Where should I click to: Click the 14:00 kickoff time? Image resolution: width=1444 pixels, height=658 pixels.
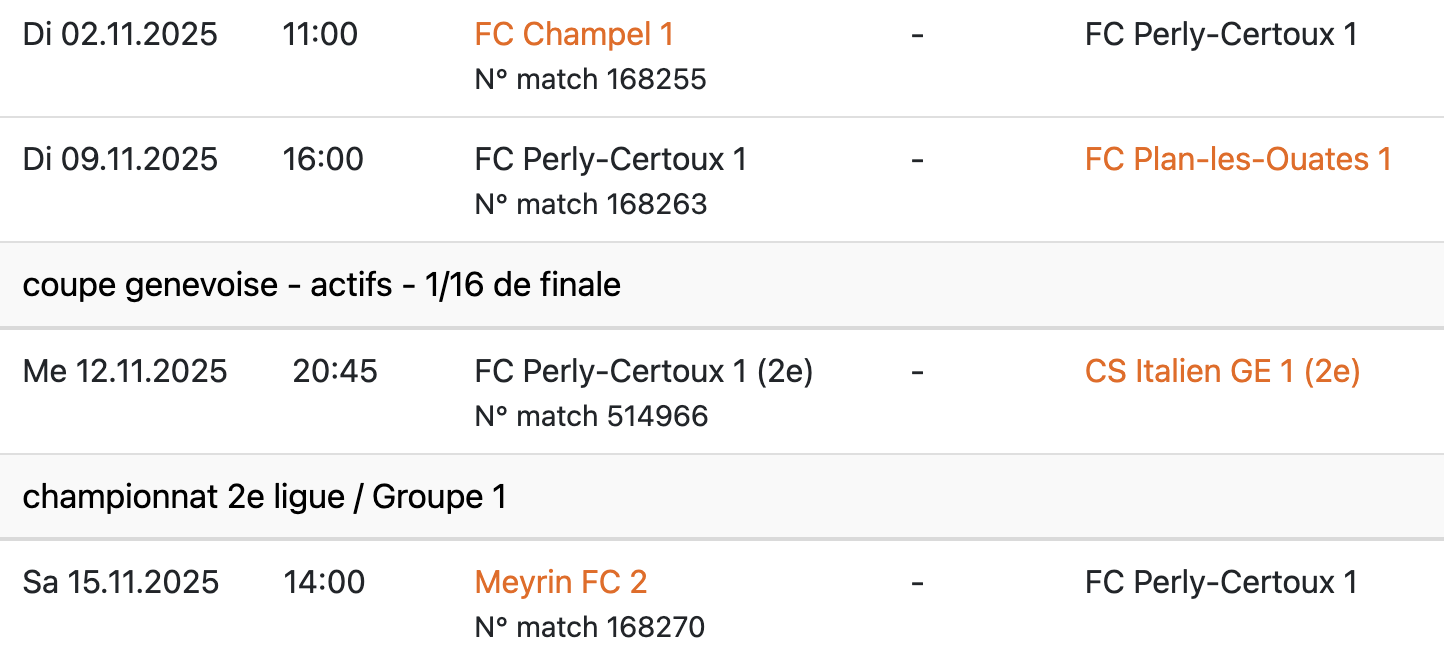324,582
